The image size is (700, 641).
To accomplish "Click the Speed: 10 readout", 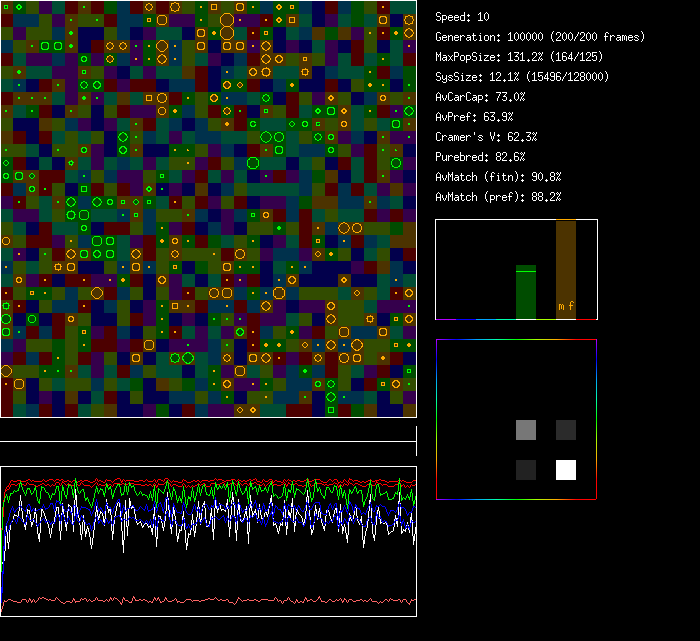I will [x=463, y=17].
